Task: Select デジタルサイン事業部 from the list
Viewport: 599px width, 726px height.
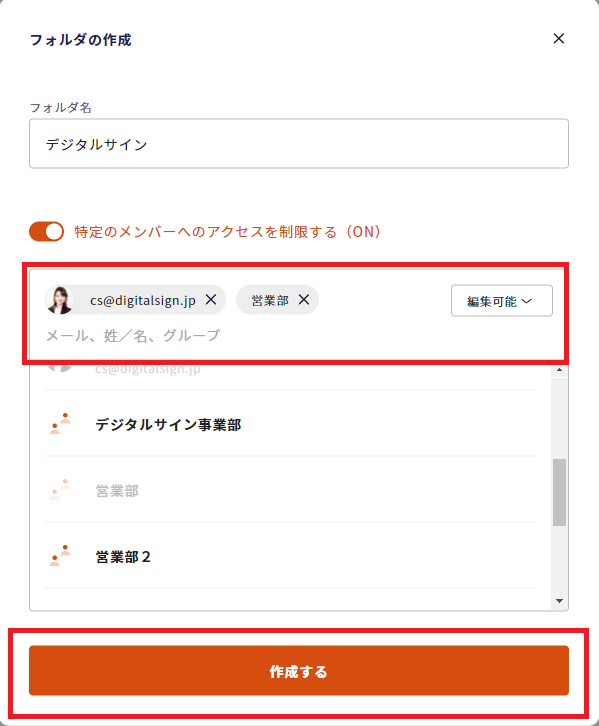Action: click(290, 424)
